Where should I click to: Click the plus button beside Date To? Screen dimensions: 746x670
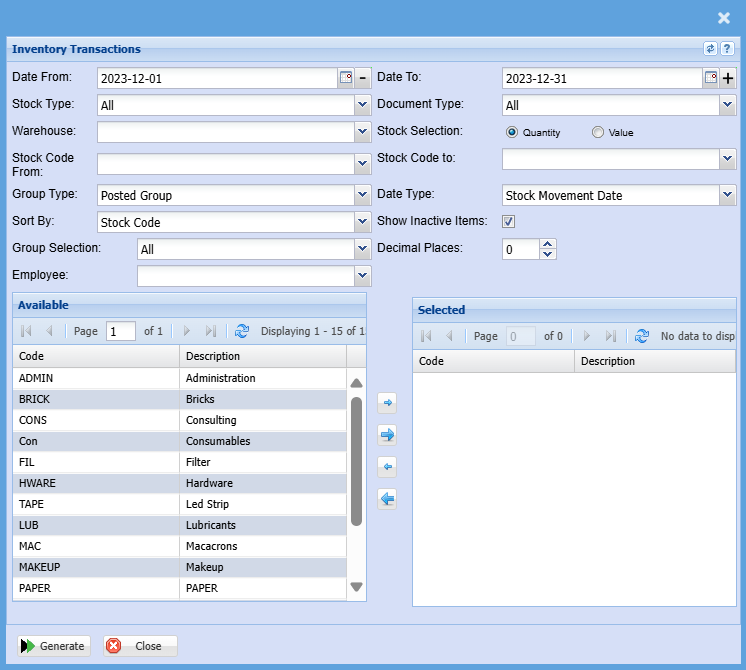[728, 78]
